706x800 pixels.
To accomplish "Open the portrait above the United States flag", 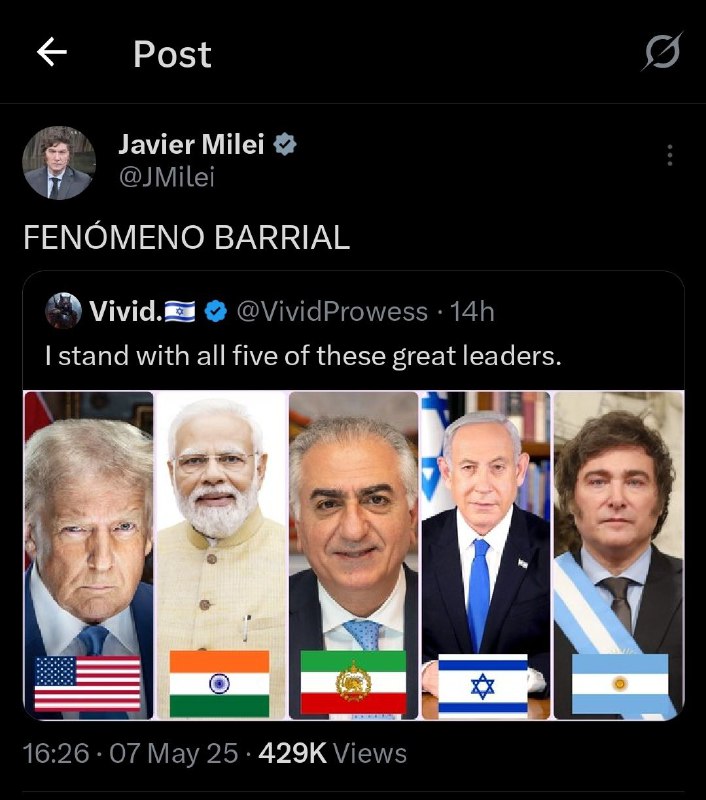I will pyautogui.click(x=88, y=520).
